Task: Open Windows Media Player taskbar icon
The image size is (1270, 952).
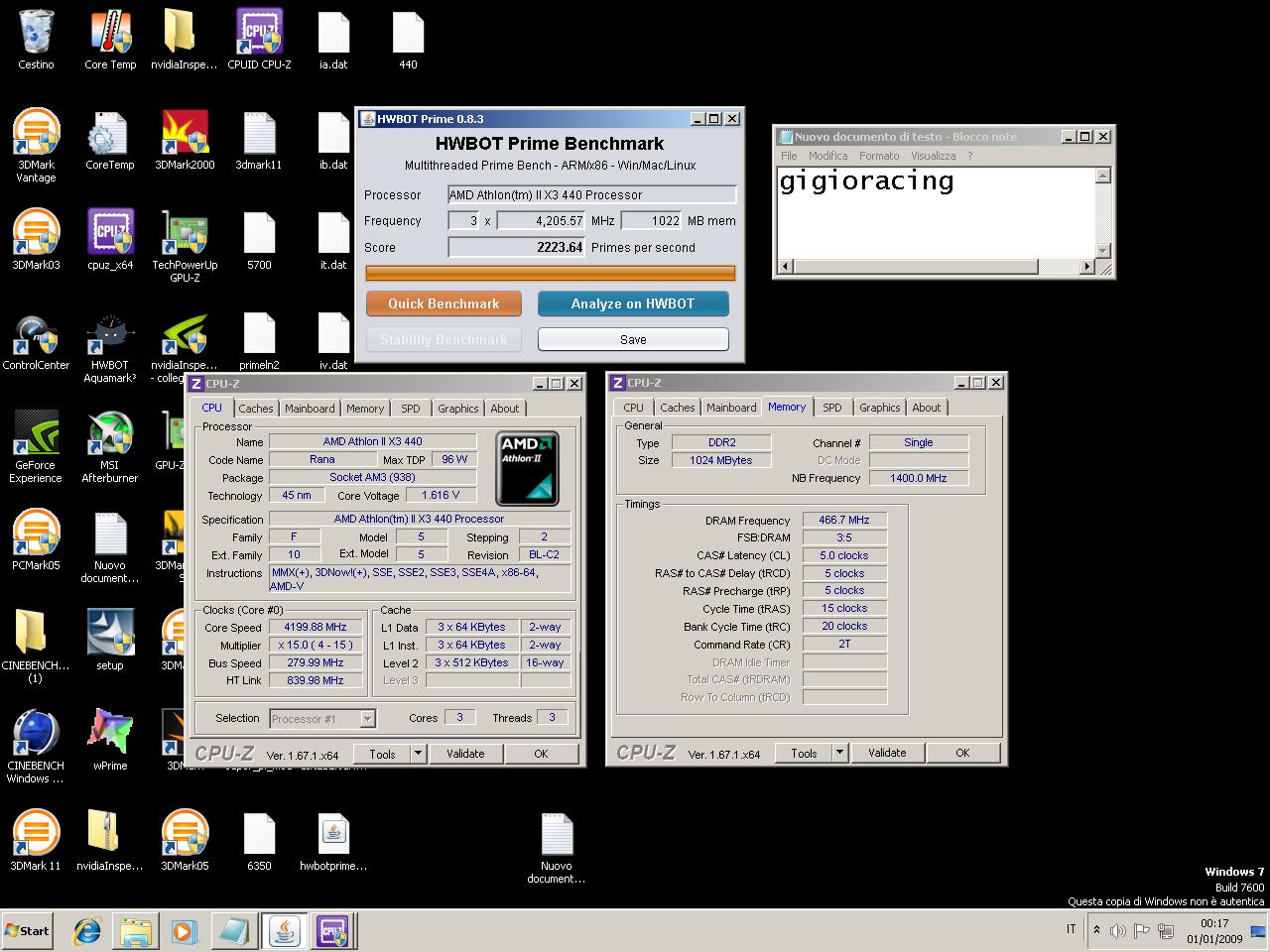Action: click(184, 931)
